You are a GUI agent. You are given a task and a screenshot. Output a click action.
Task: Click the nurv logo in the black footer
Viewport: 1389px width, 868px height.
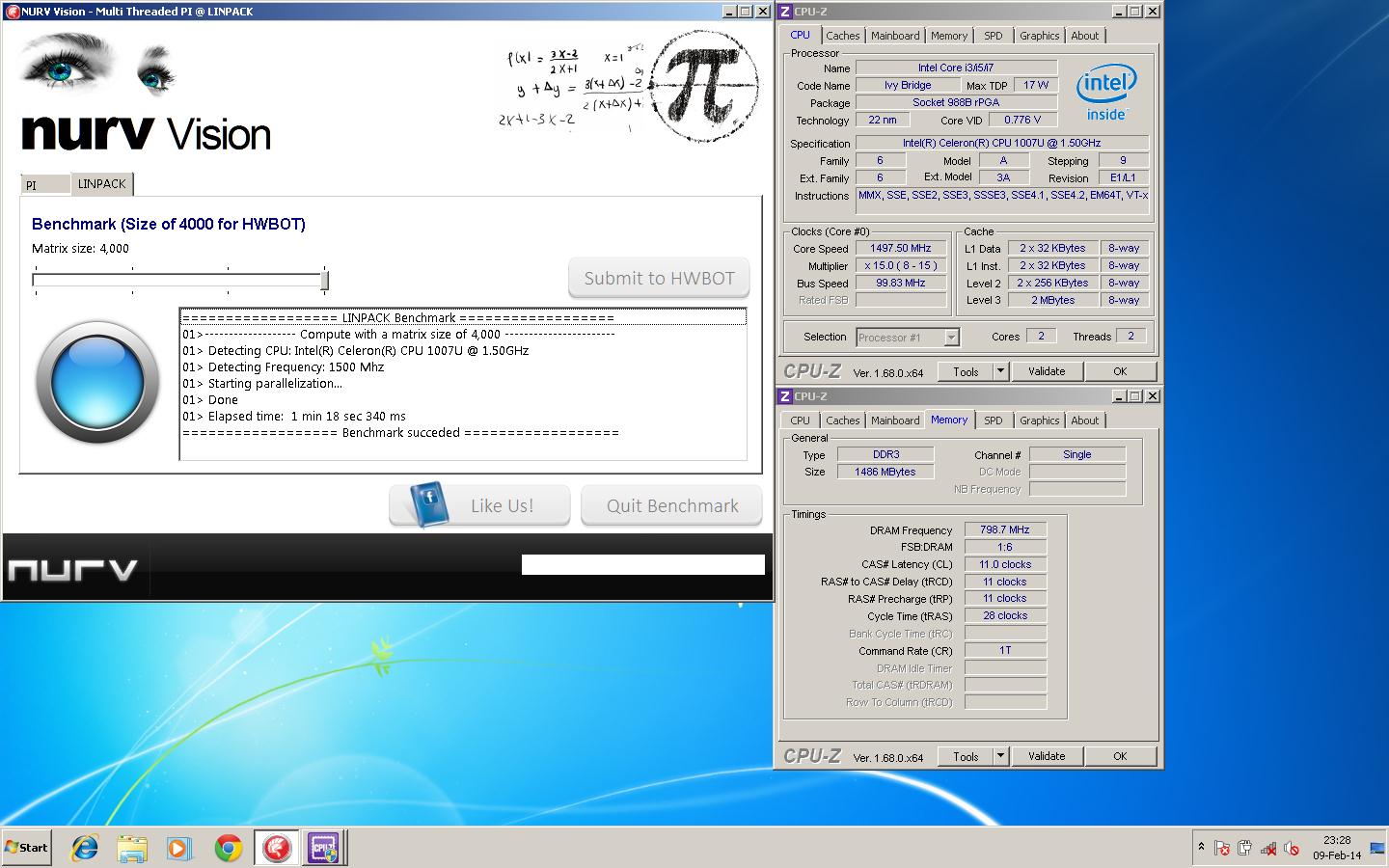(x=72, y=570)
